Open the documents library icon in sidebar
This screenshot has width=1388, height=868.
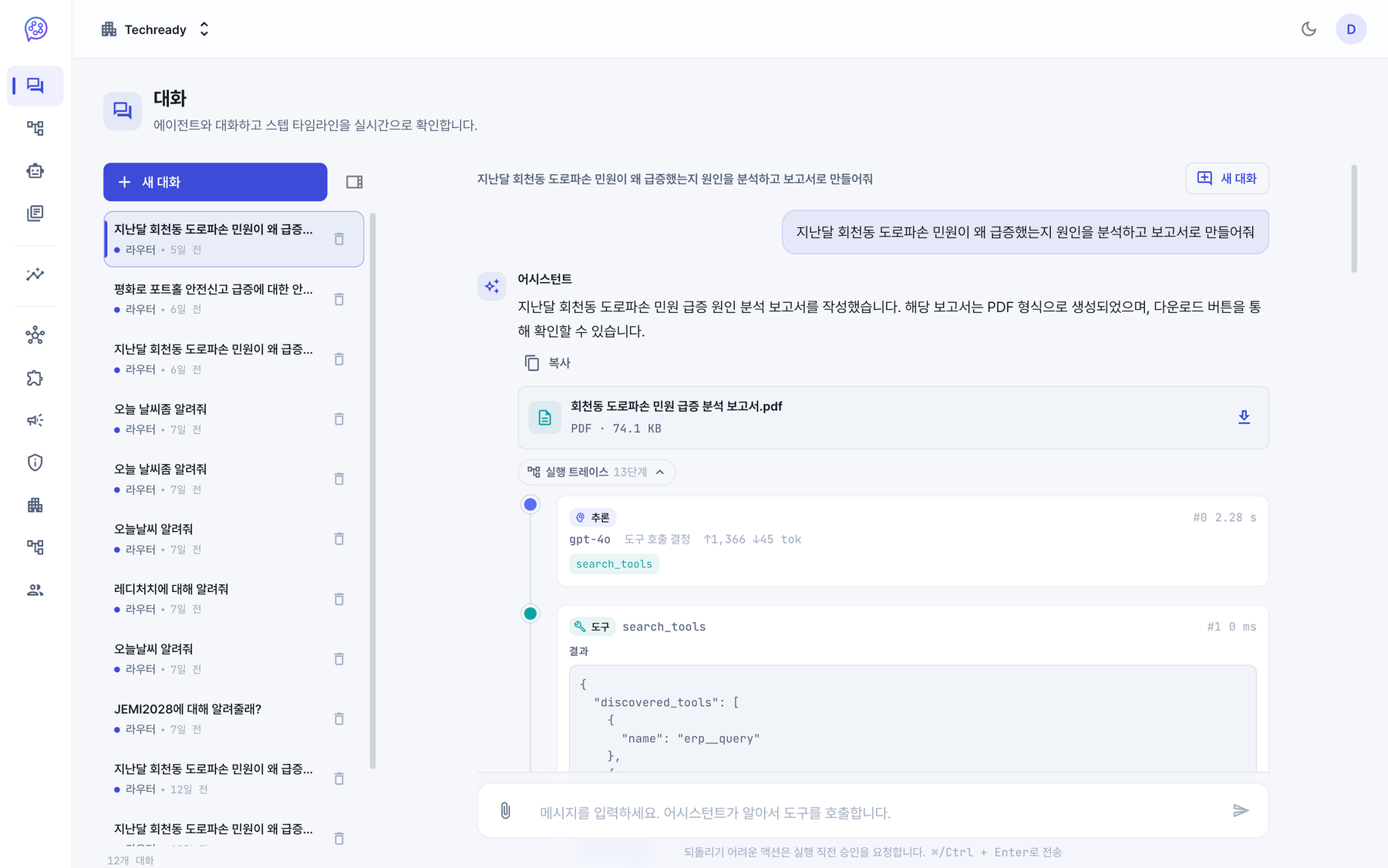[x=35, y=213]
